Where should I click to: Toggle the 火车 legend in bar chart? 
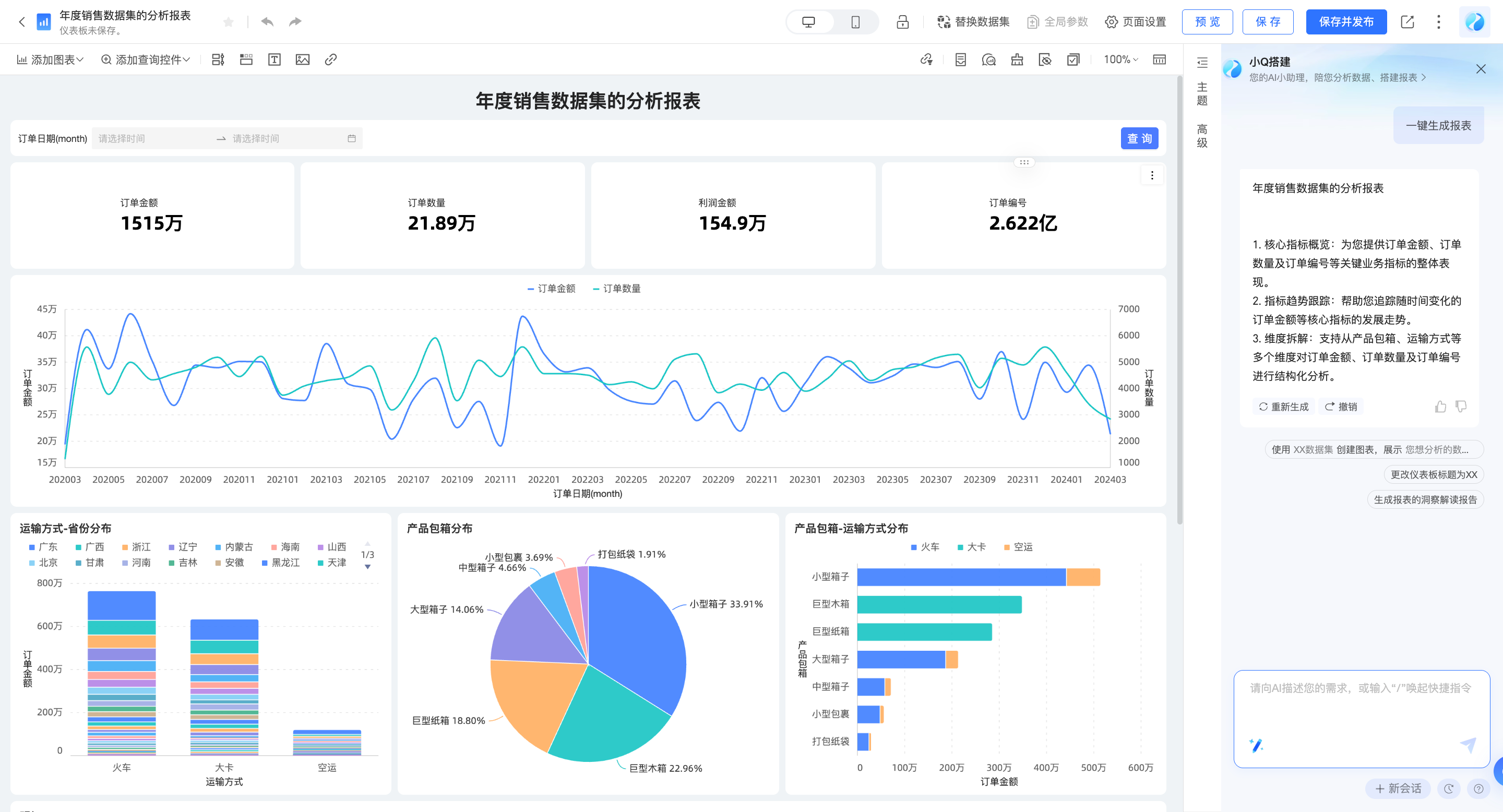tap(925, 547)
